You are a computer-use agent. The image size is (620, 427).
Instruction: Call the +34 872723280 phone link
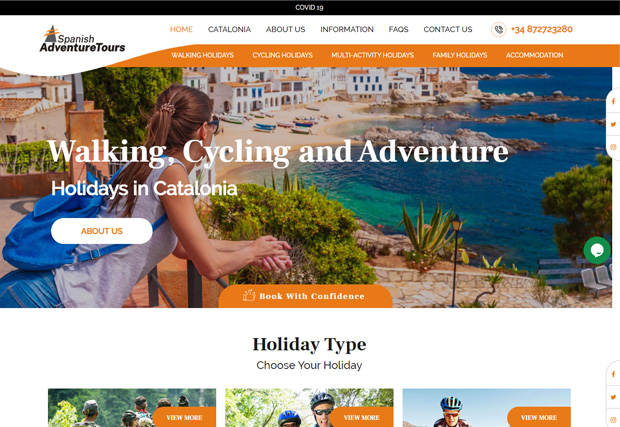pos(542,29)
